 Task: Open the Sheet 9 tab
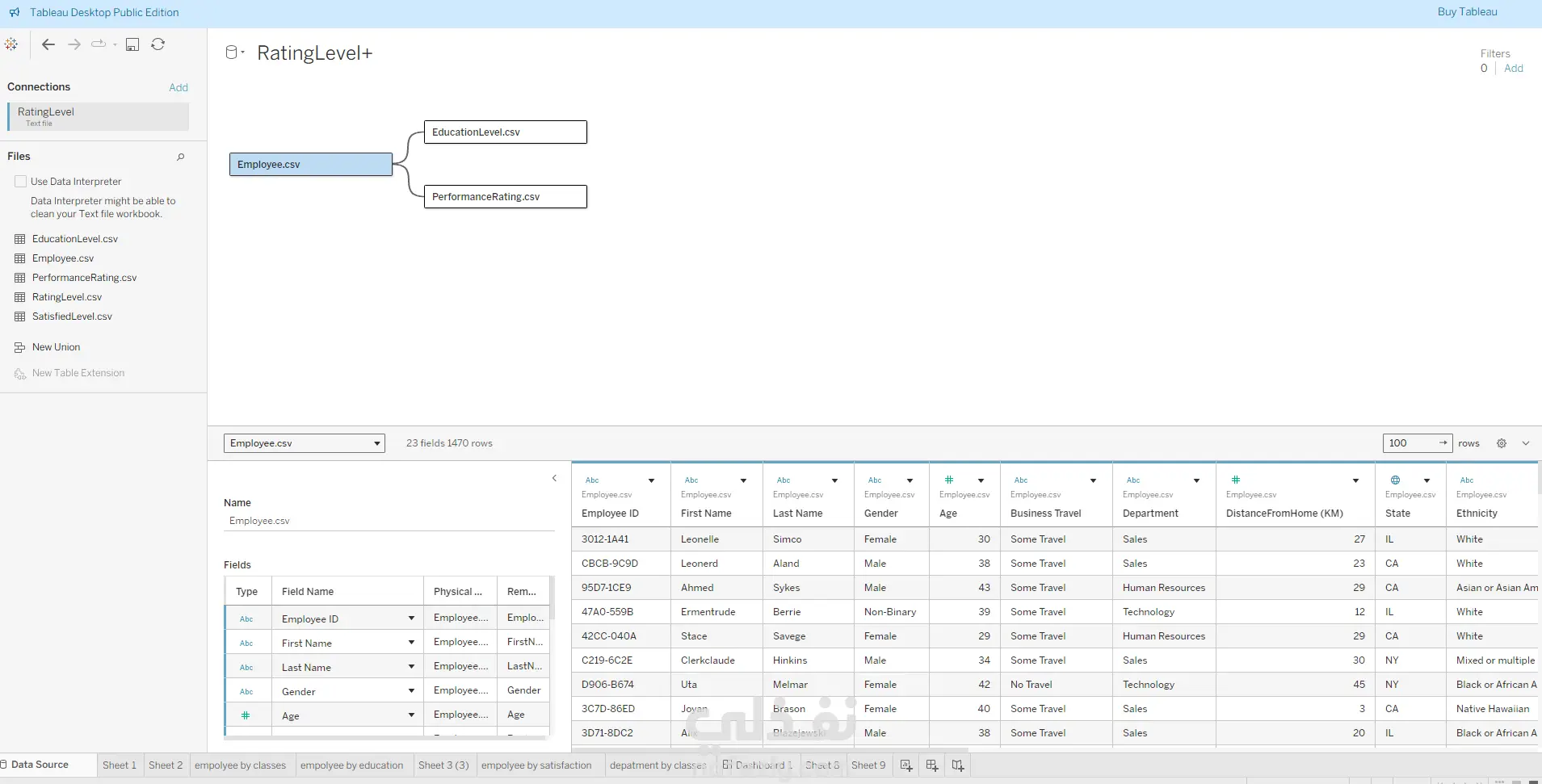click(868, 765)
